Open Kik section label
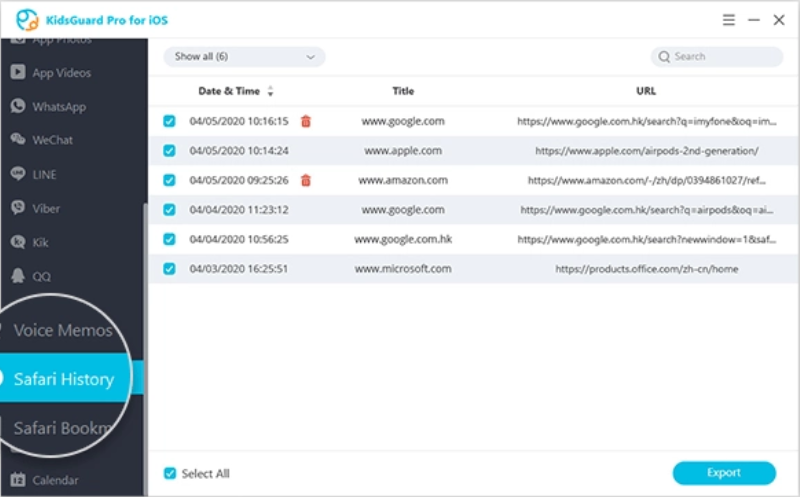Screen dimensions: 800x497 click(40, 242)
